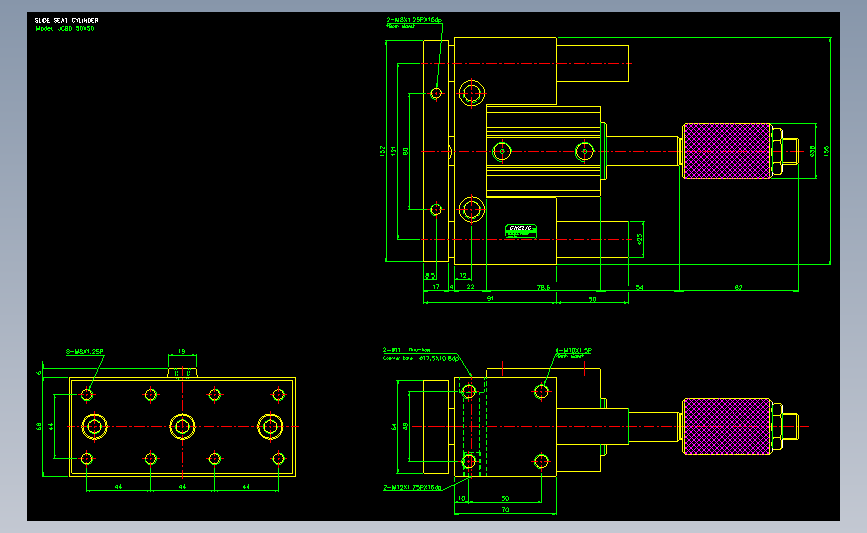867x533 pixels.
Task: Select the '156' dimension at the far right
Action: click(826, 151)
